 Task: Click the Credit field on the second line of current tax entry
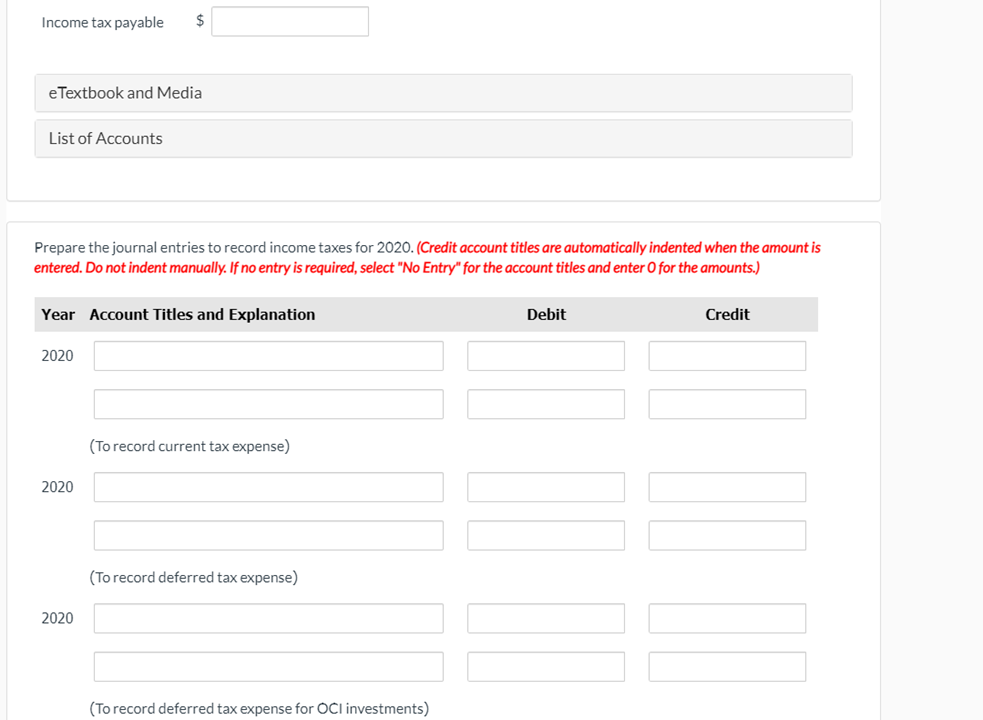(727, 404)
